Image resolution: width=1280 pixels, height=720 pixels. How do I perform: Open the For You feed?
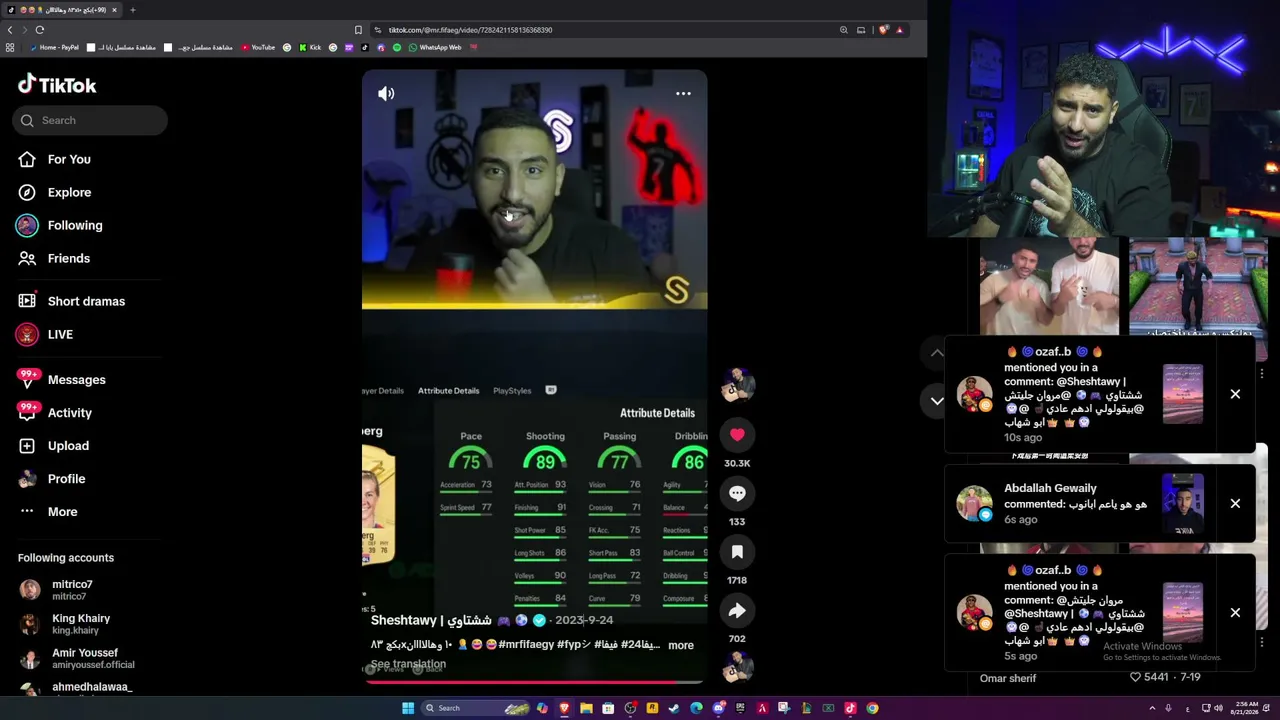[x=69, y=159]
